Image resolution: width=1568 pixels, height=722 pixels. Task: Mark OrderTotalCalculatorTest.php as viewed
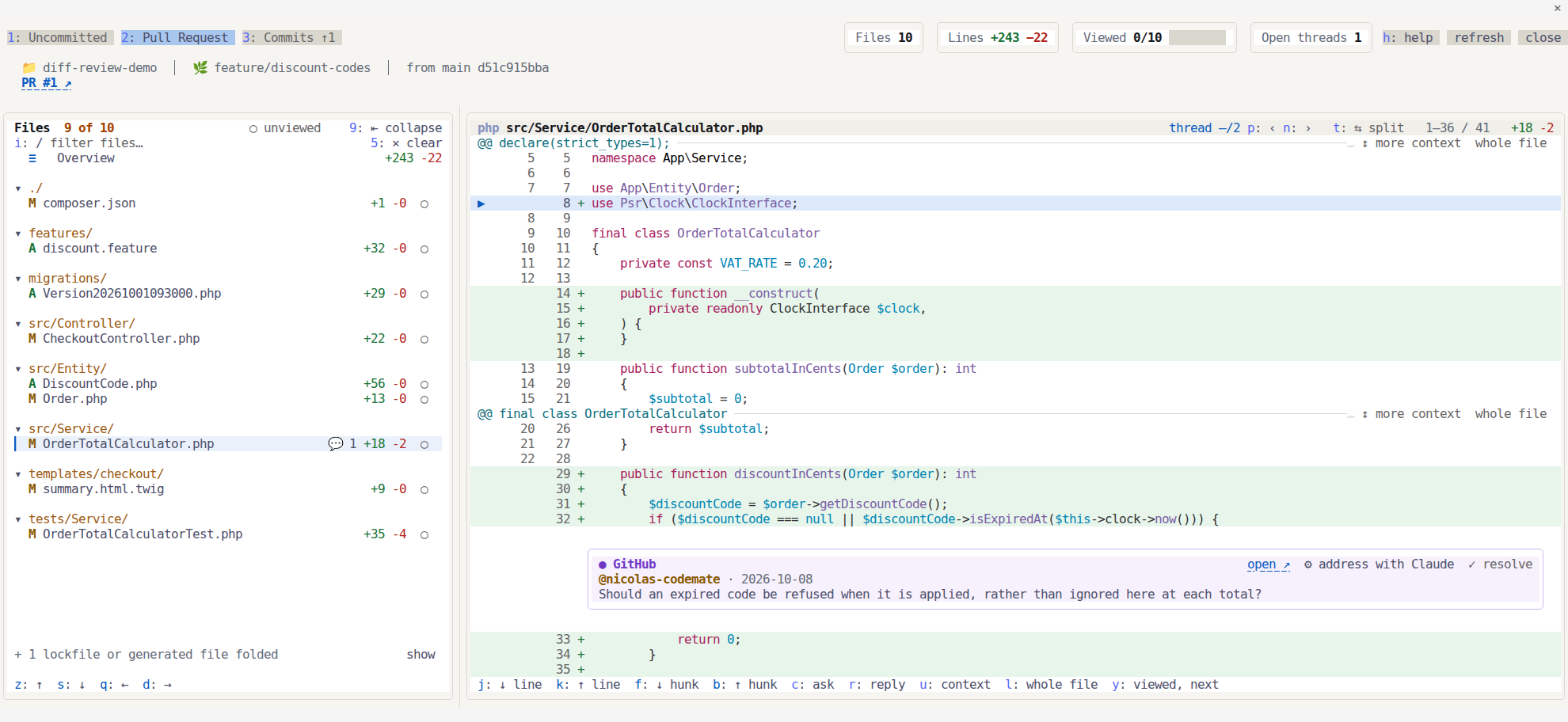pyautogui.click(x=424, y=535)
